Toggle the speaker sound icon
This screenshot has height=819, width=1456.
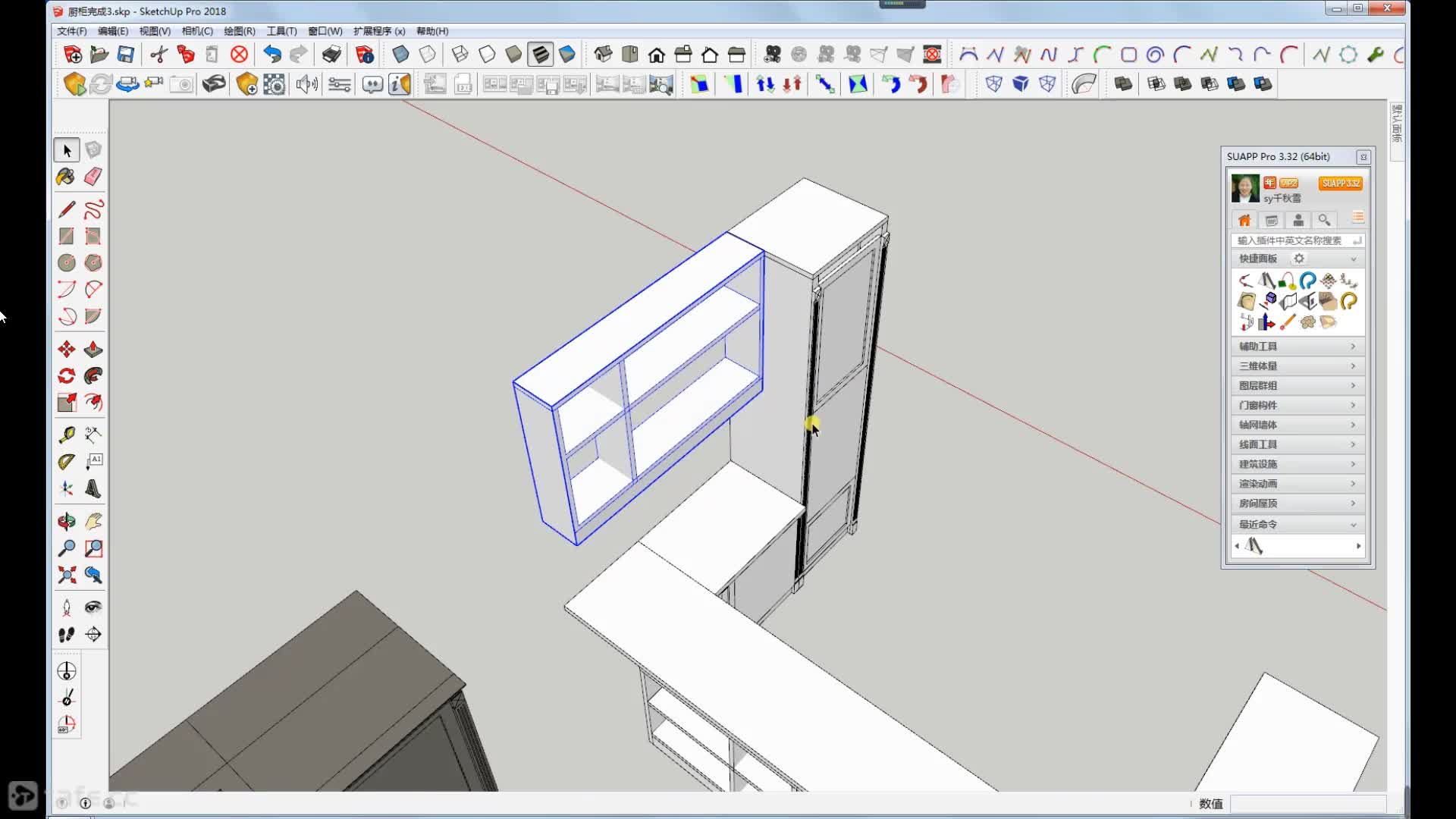[307, 83]
